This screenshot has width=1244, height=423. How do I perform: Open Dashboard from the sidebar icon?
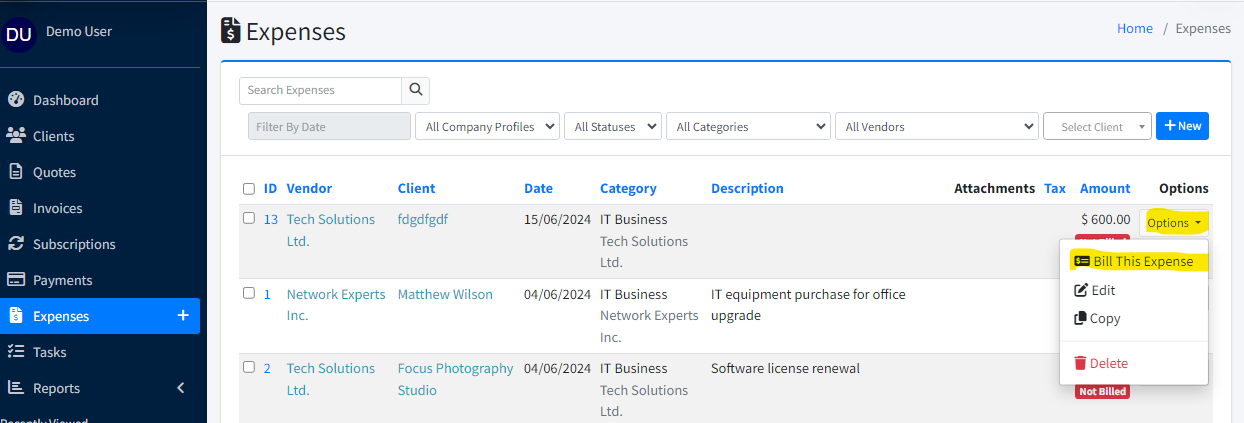pyautogui.click(x=15, y=100)
